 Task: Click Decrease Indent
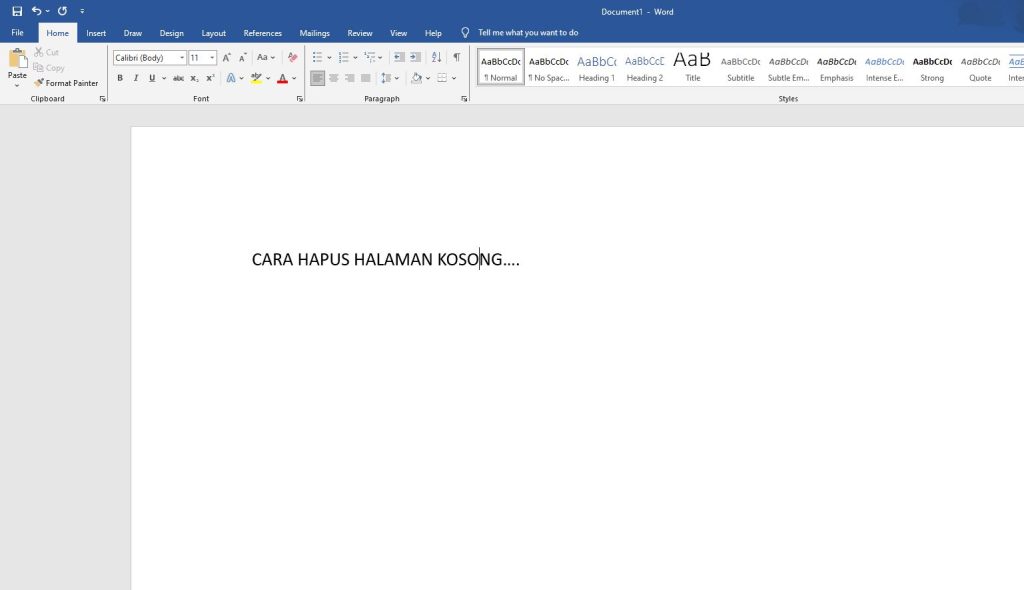tap(399, 57)
